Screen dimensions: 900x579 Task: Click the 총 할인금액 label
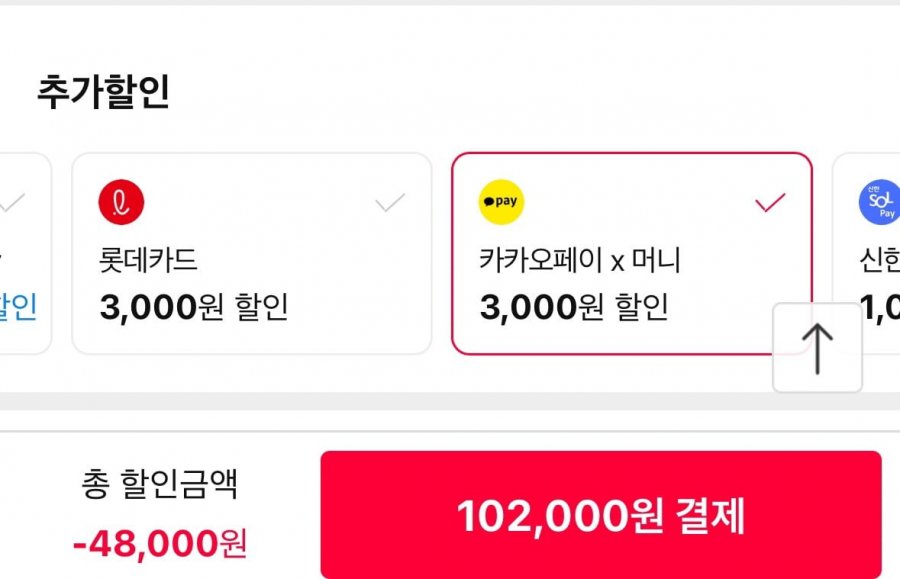click(160, 486)
